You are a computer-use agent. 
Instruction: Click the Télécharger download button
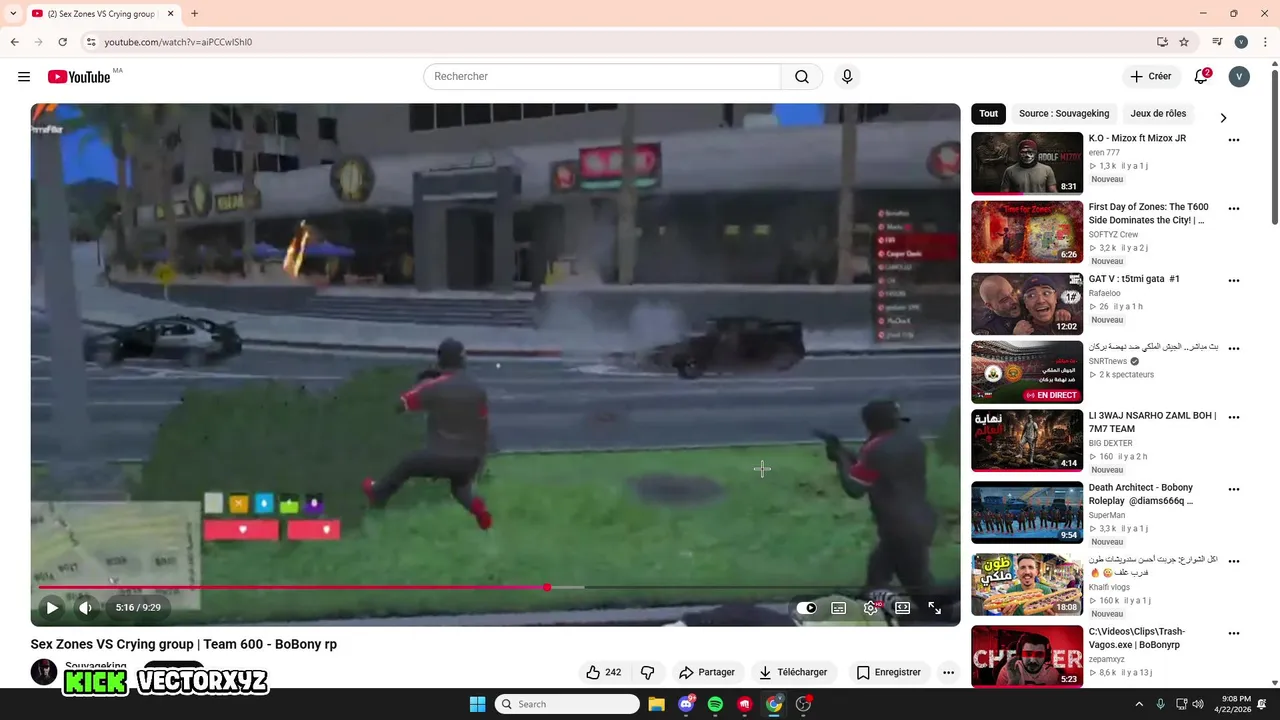click(793, 672)
